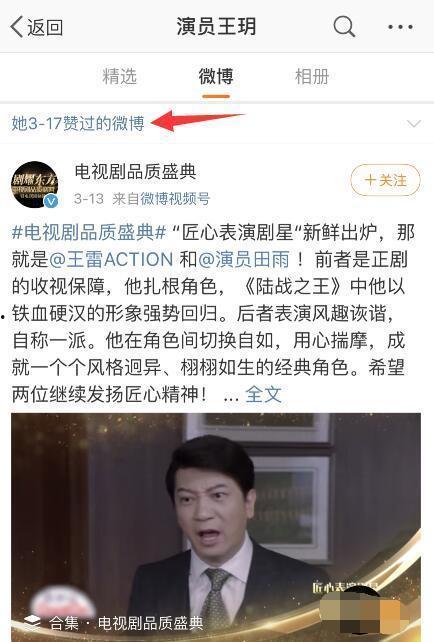Tap the 合集 stack icon on the video
Image resolution: width=434 pixels, height=642 pixels.
(x=32, y=623)
